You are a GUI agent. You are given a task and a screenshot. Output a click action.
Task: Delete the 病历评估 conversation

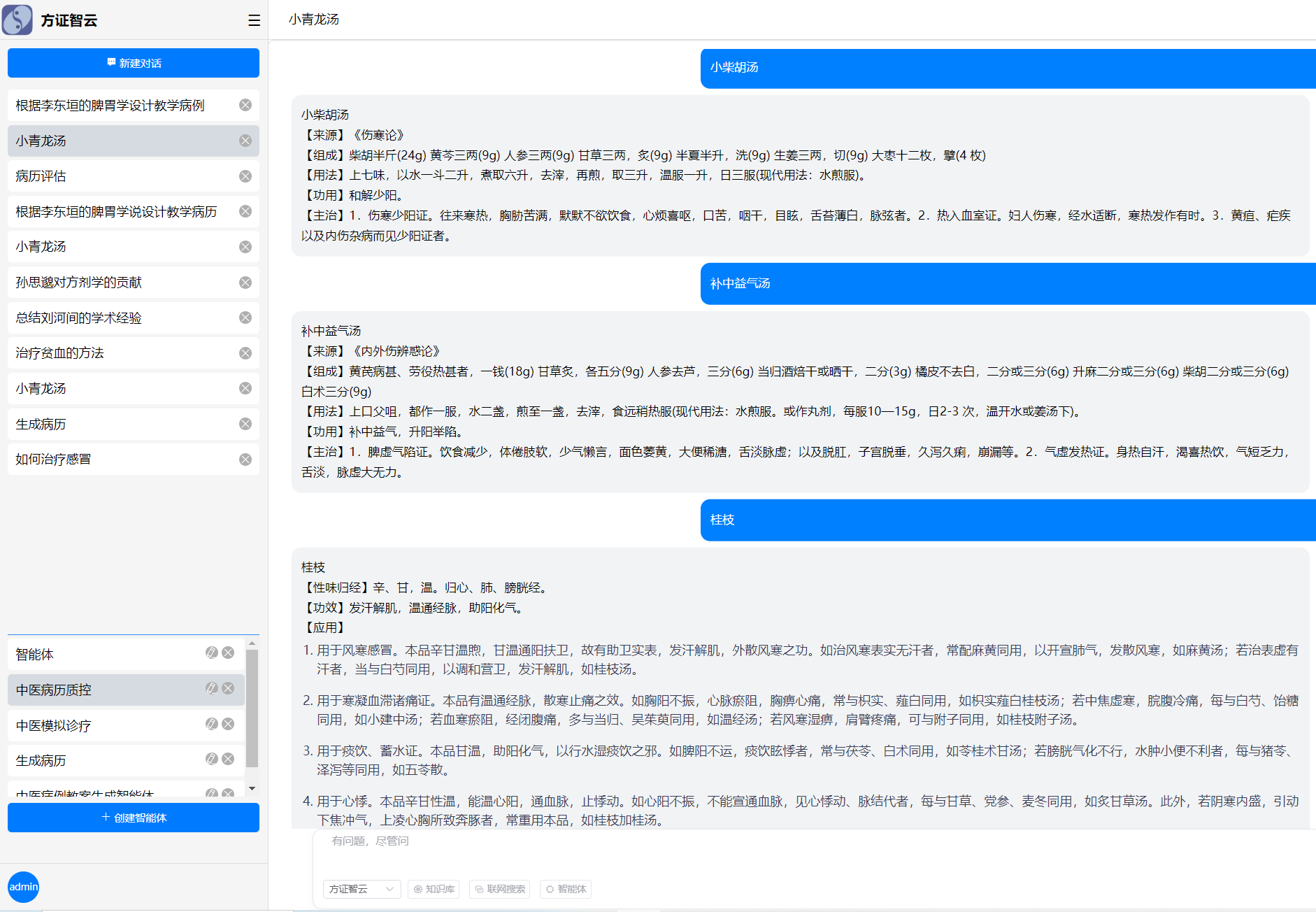(x=245, y=176)
